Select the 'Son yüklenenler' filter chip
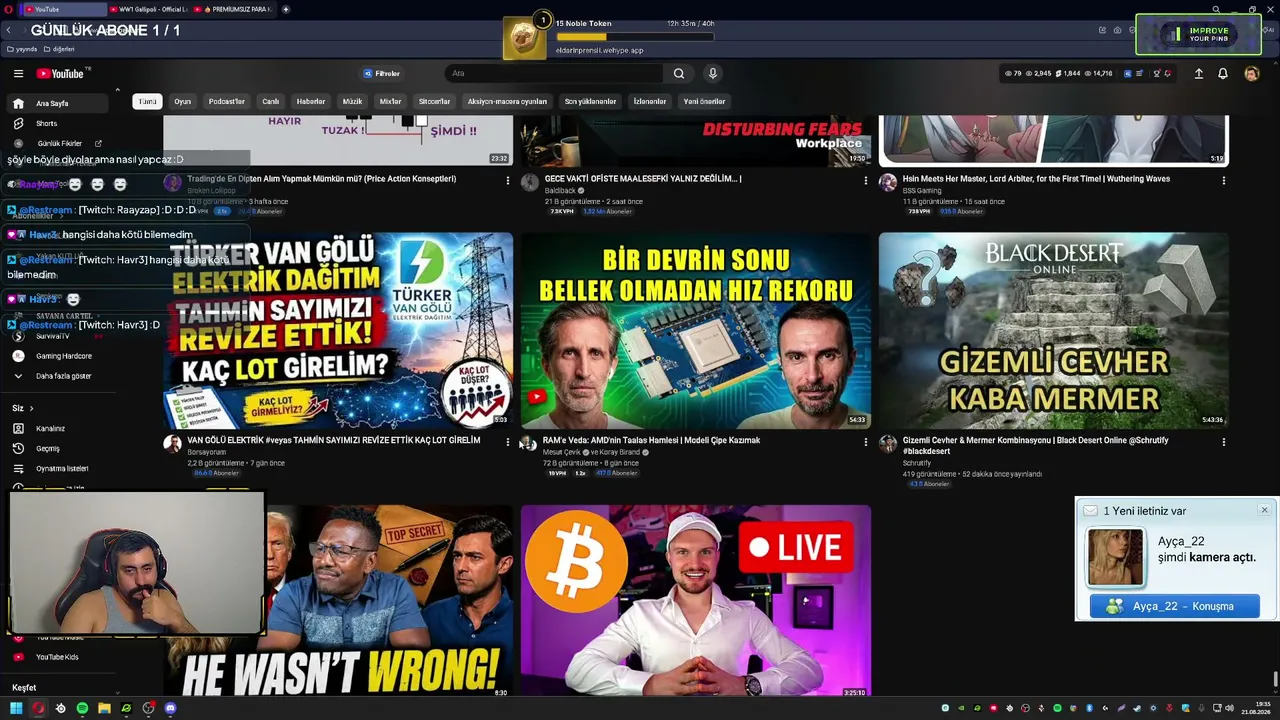 click(x=590, y=101)
